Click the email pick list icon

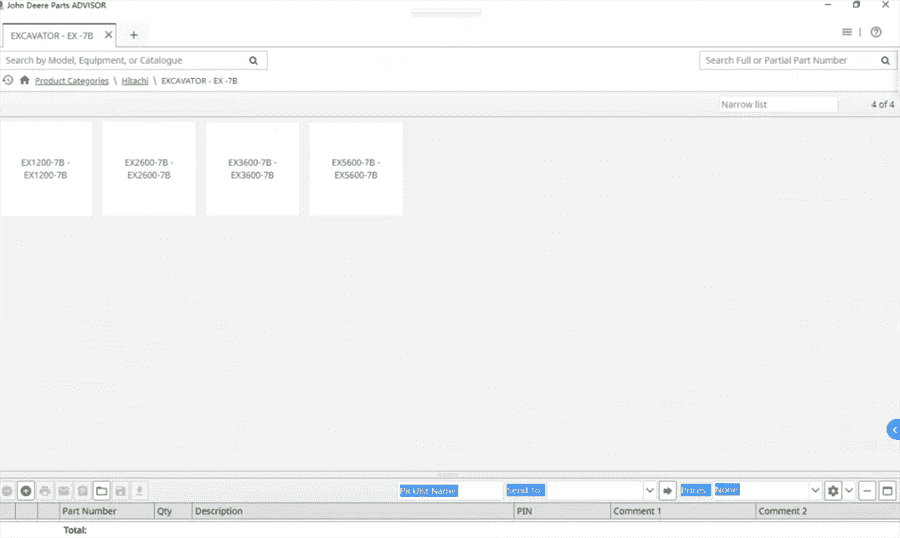coord(64,491)
